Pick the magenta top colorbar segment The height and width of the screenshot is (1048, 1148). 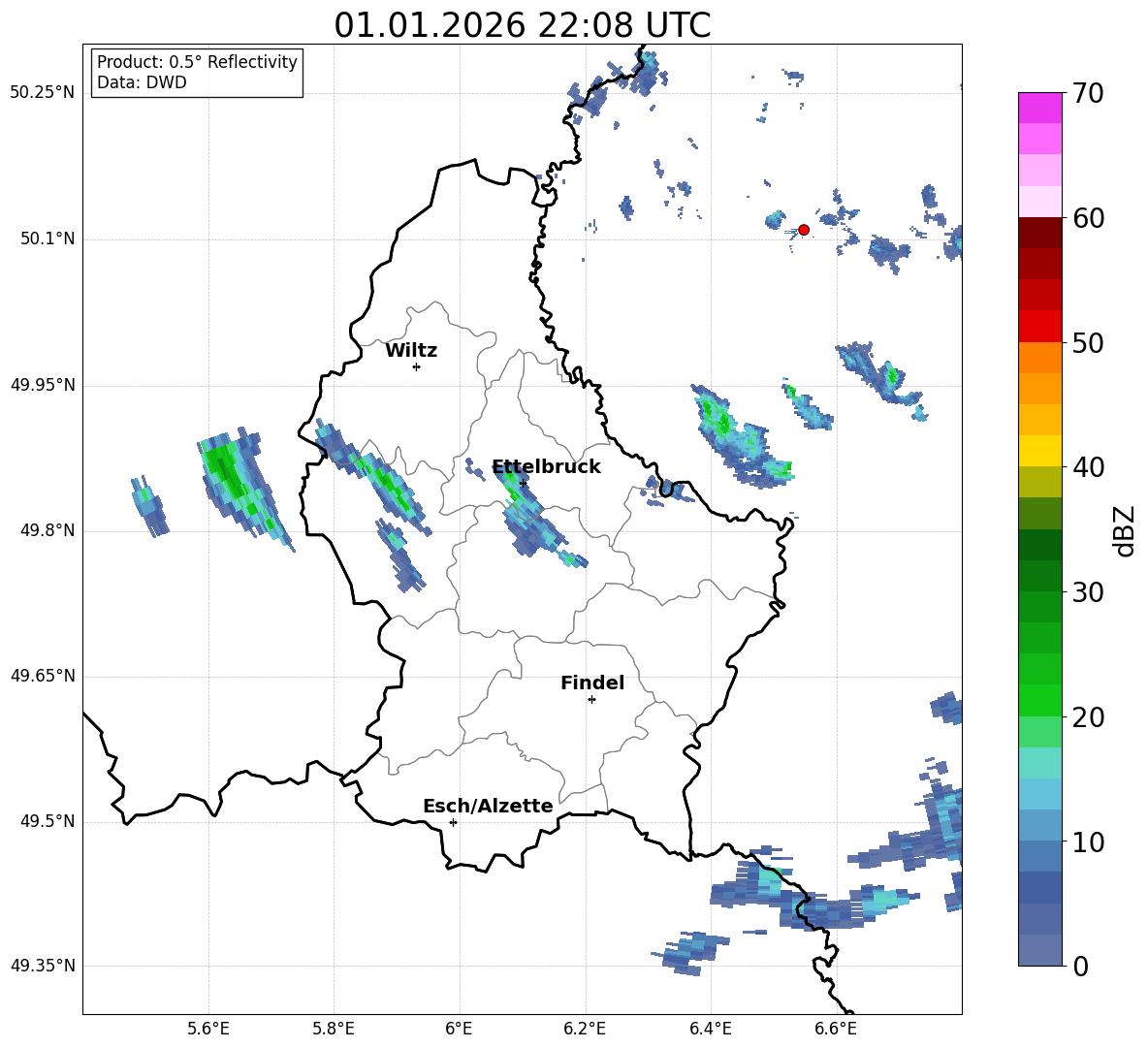click(1039, 108)
